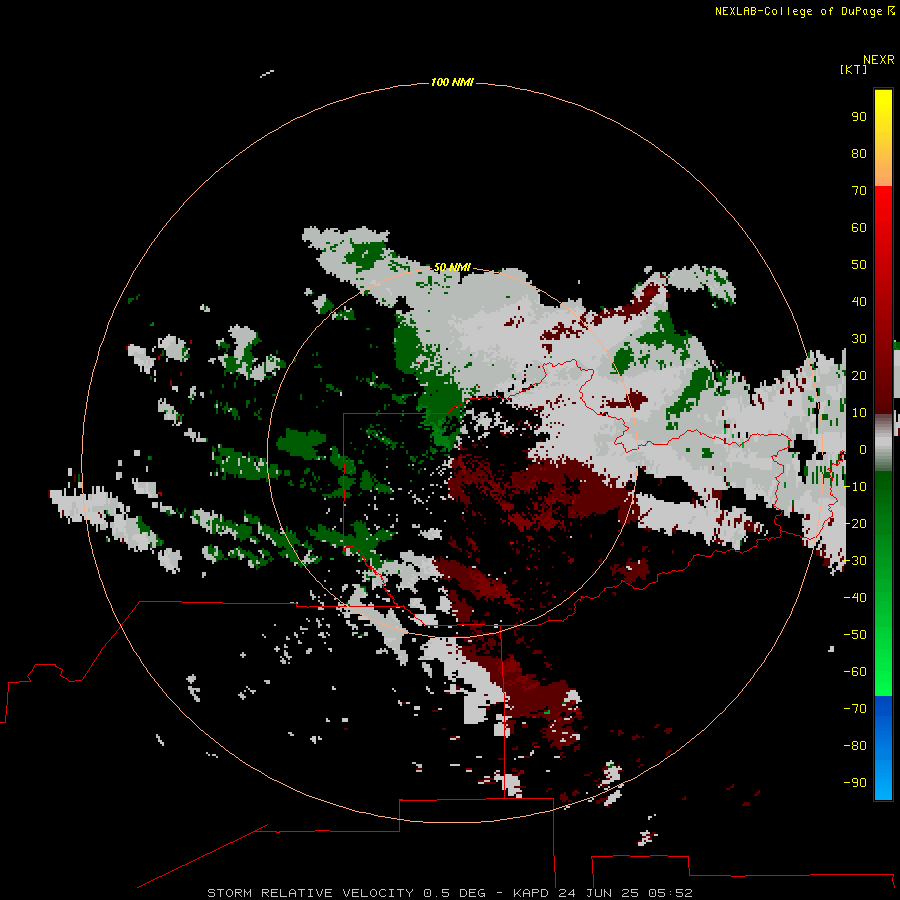The height and width of the screenshot is (900, 900).
Task: Click the -30 value on velocity scale
Action: (x=855, y=561)
